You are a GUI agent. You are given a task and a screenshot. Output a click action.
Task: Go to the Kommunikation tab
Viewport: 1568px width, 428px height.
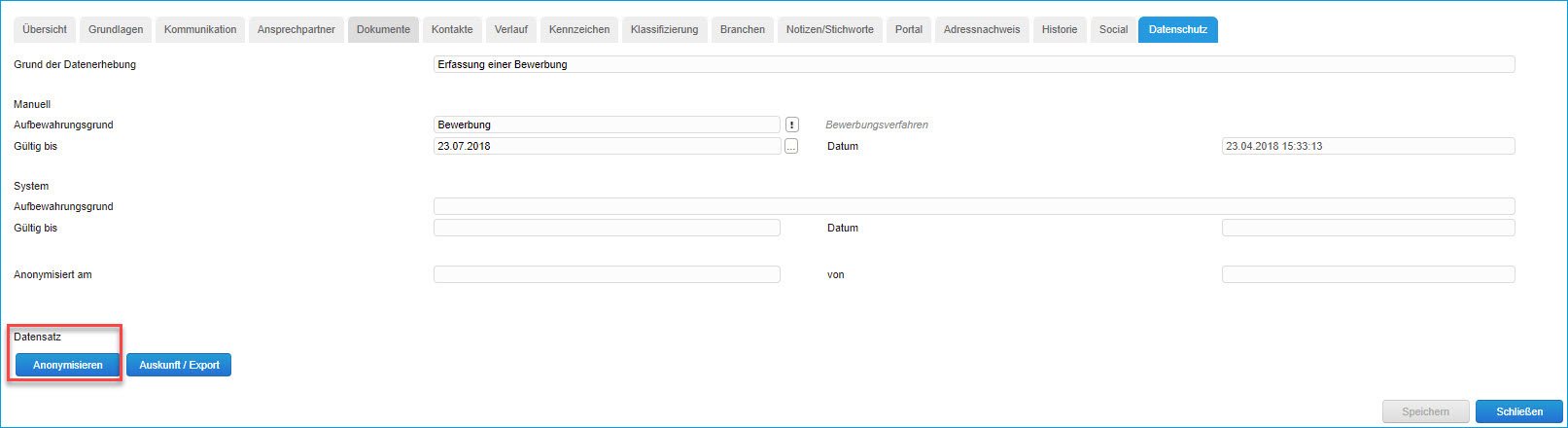click(200, 29)
